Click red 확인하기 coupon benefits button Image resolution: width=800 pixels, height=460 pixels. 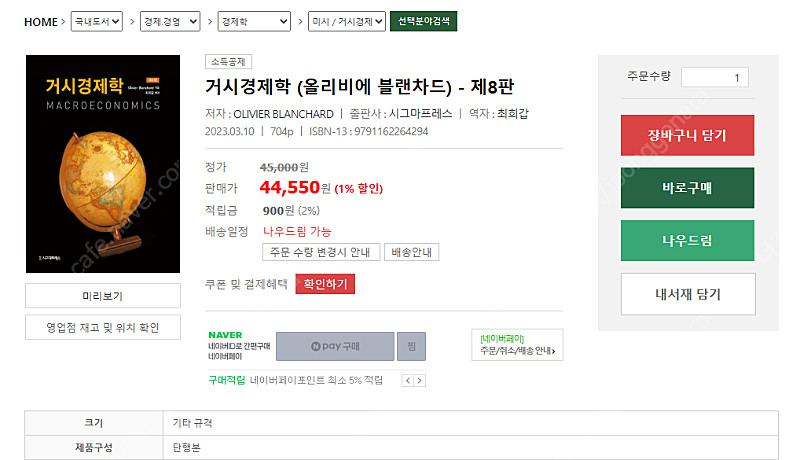pos(325,284)
